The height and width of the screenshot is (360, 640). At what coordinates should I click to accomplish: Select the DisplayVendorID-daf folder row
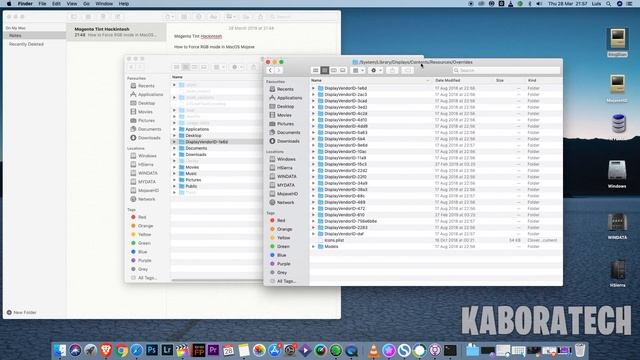click(436, 234)
